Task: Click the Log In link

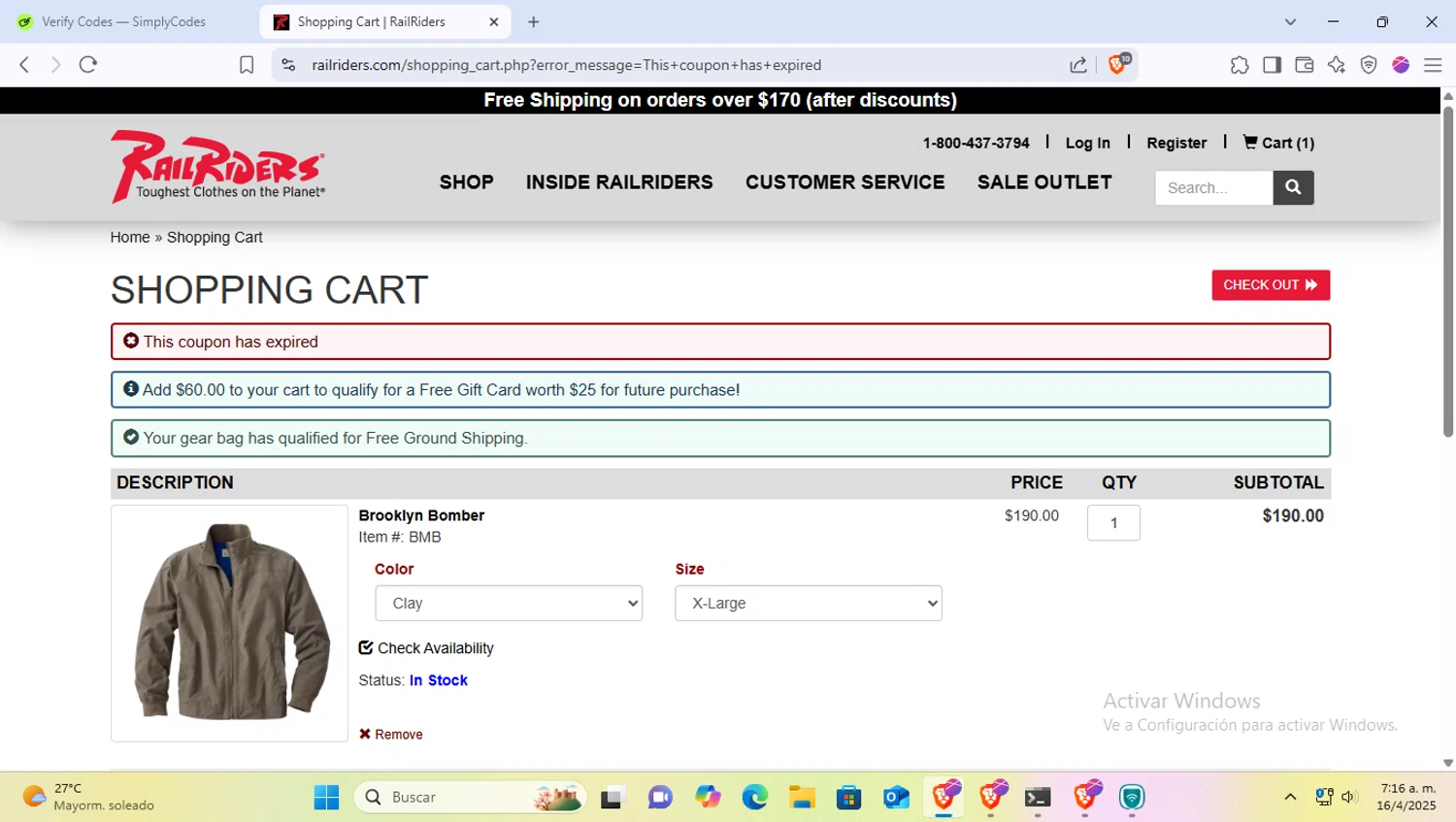Action: (1087, 143)
